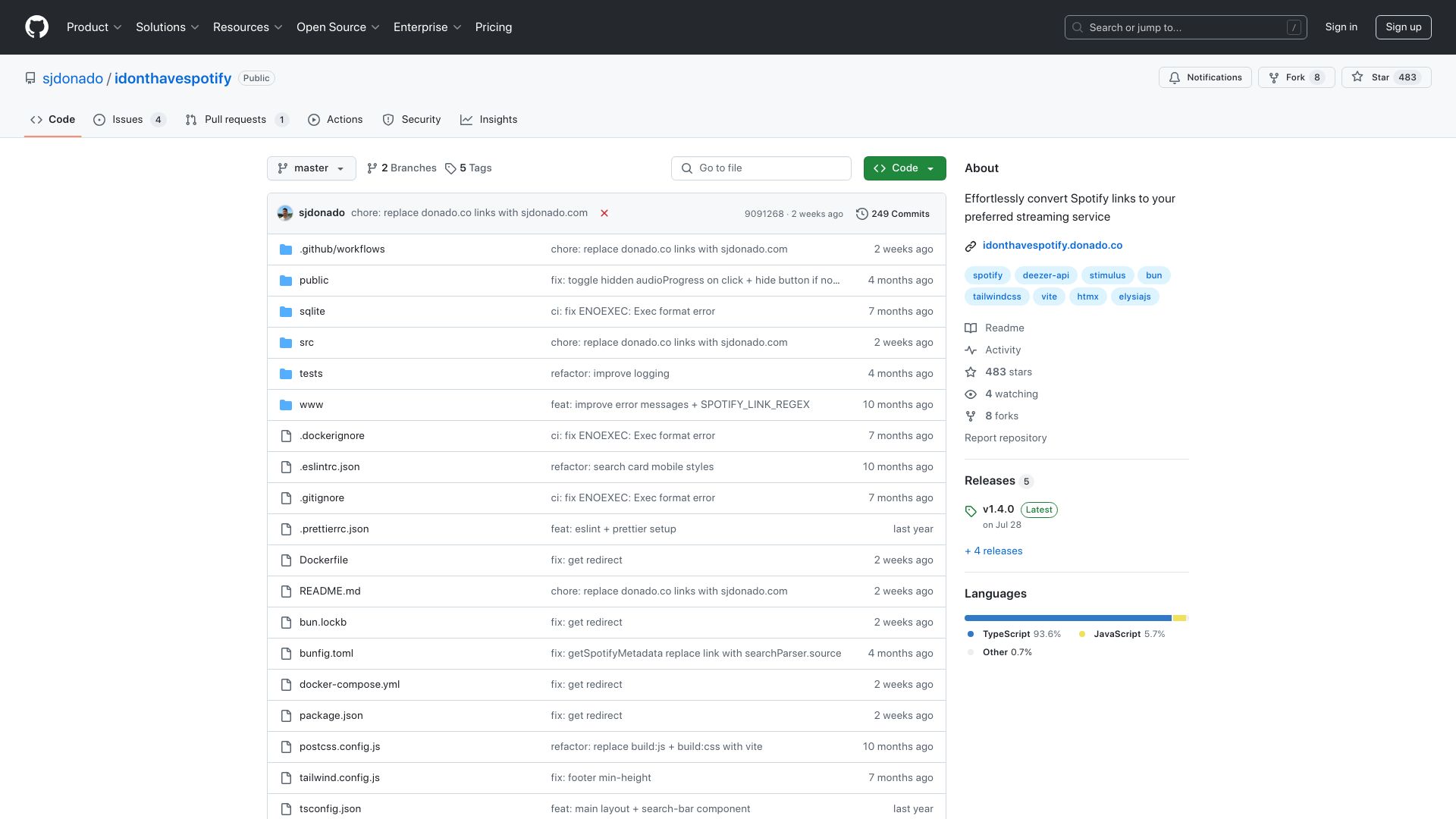The width and height of the screenshot is (1456, 819).
Task: Open the elysiajs topic tag
Action: (1134, 297)
